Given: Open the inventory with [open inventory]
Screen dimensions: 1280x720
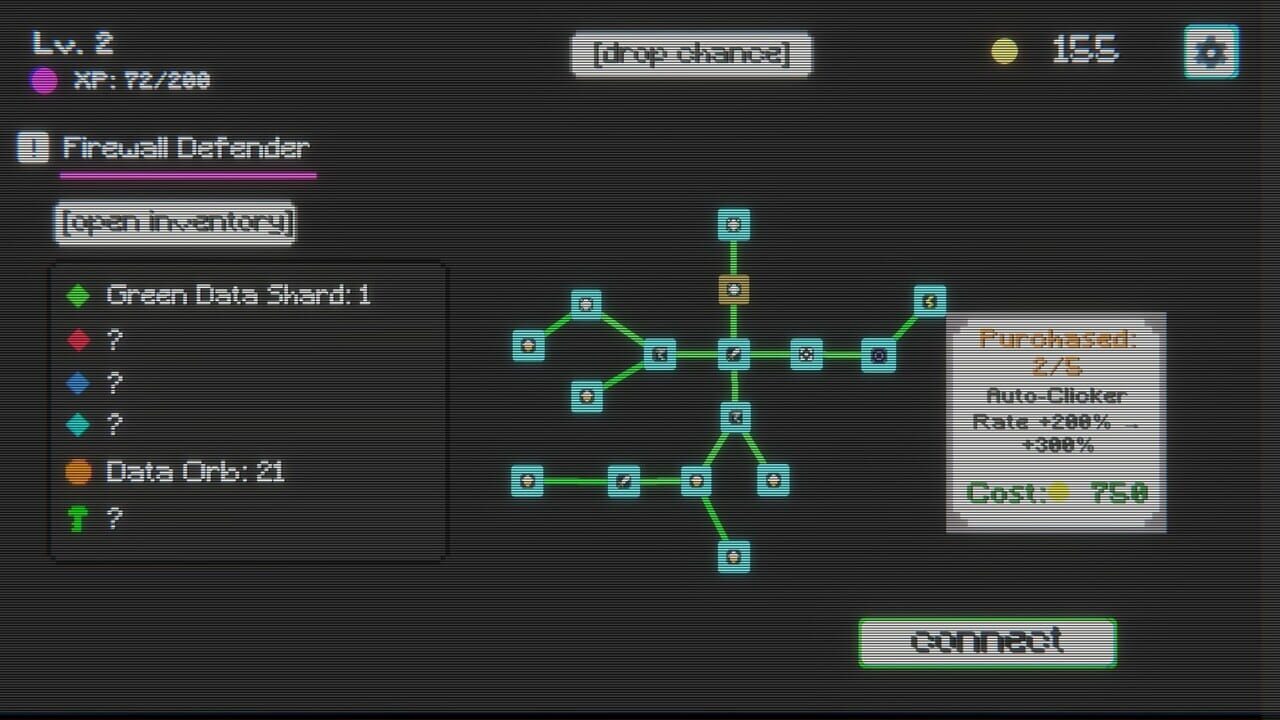Looking at the screenshot, I should pos(174,222).
